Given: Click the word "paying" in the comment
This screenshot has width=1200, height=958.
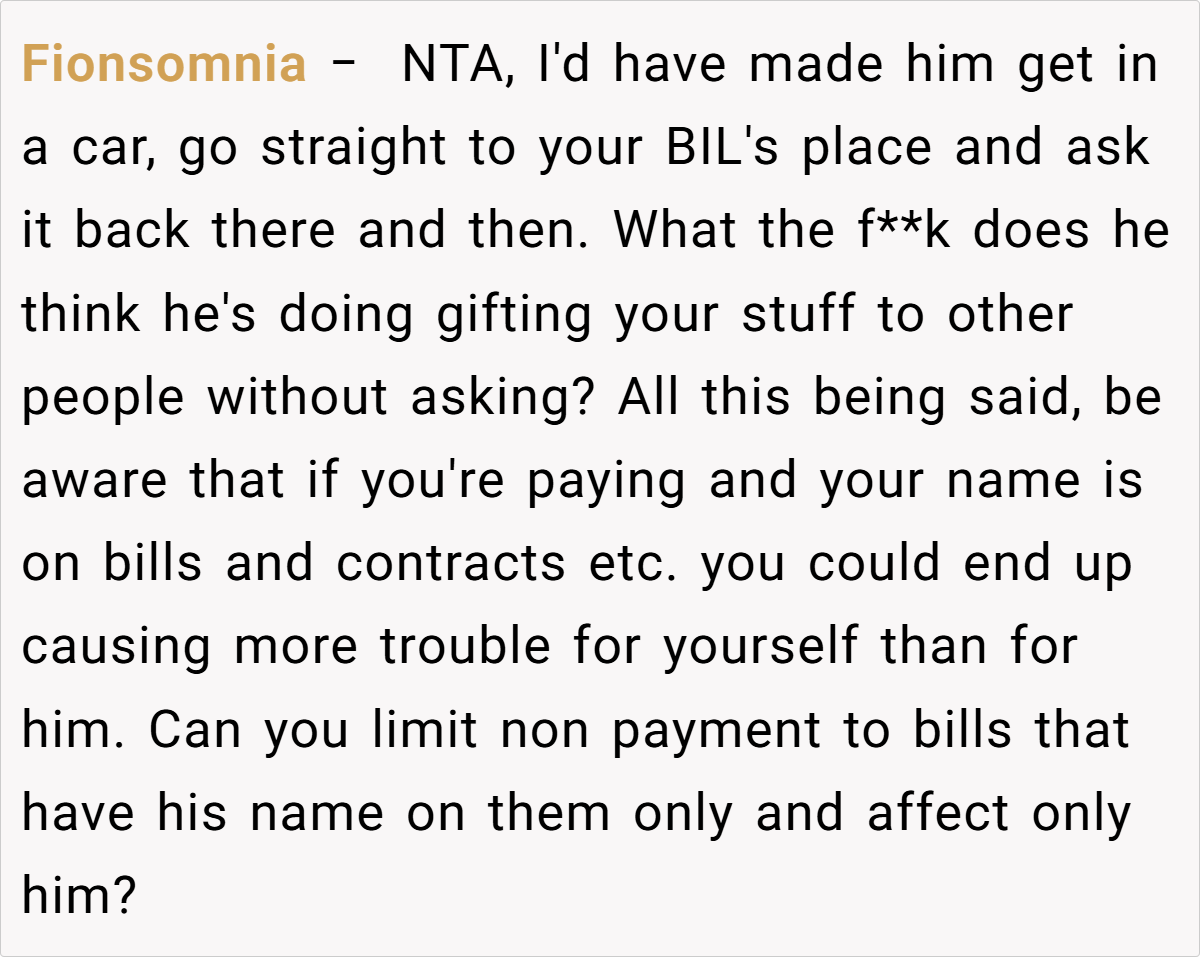Looking at the screenshot, I should [607, 483].
